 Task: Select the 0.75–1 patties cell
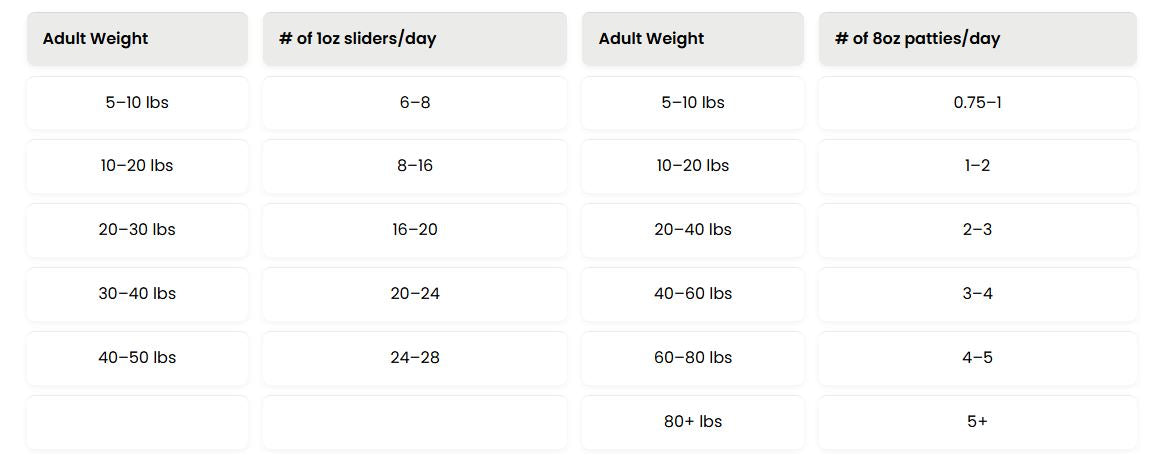click(977, 103)
